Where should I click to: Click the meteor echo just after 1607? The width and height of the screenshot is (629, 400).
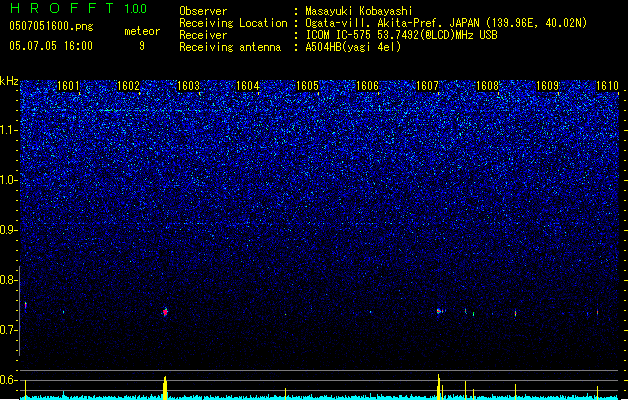pos(439,311)
